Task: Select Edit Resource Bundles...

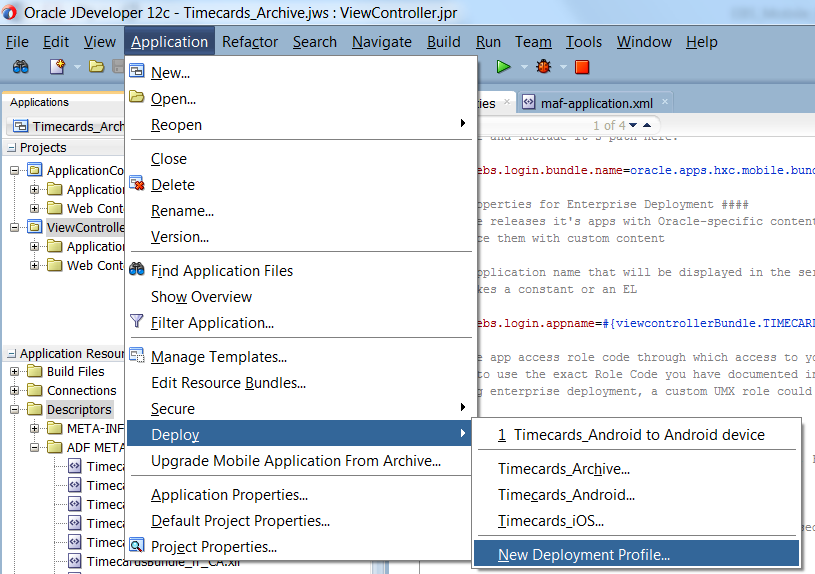Action: 301,383
